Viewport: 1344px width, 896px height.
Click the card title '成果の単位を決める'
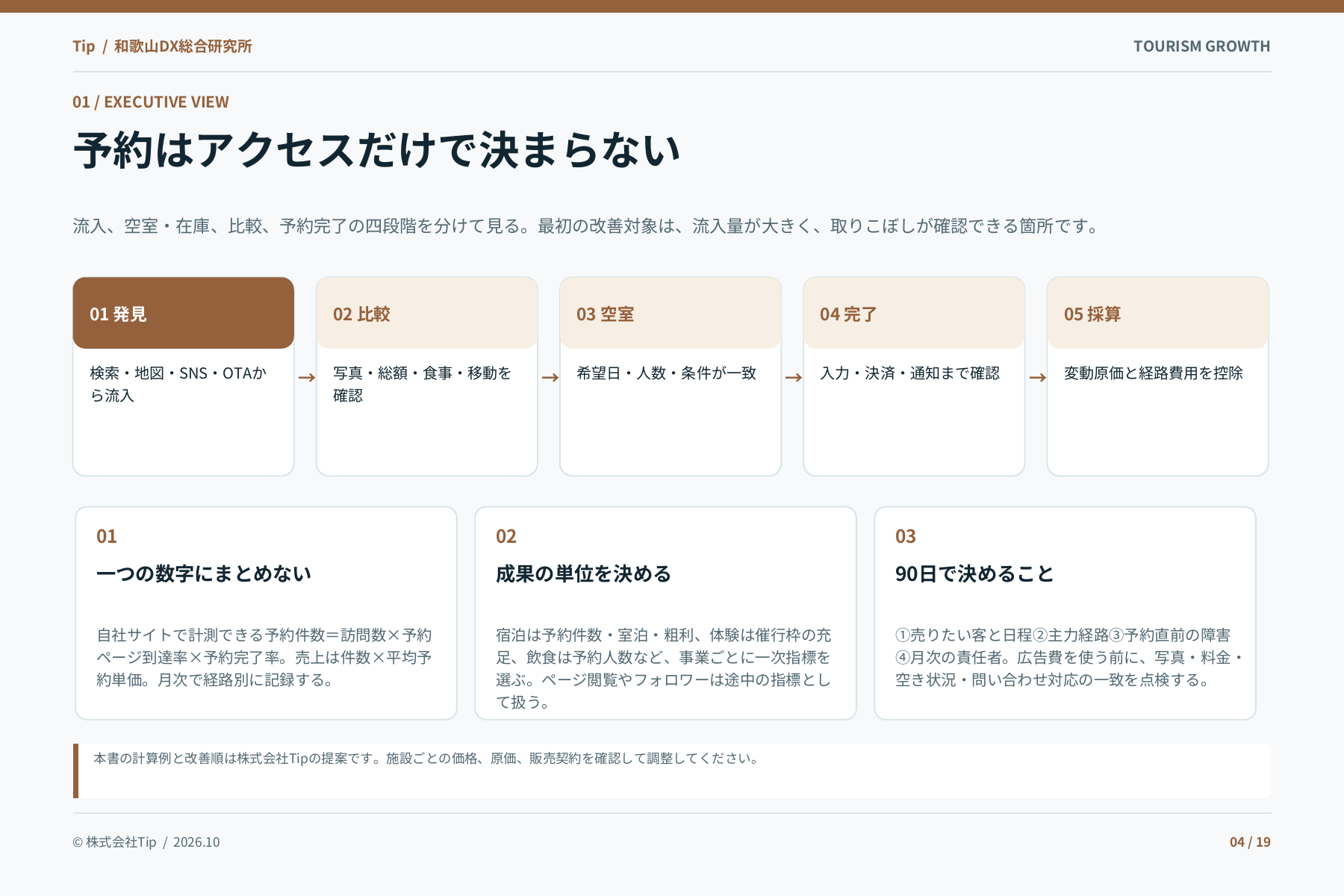click(x=583, y=573)
